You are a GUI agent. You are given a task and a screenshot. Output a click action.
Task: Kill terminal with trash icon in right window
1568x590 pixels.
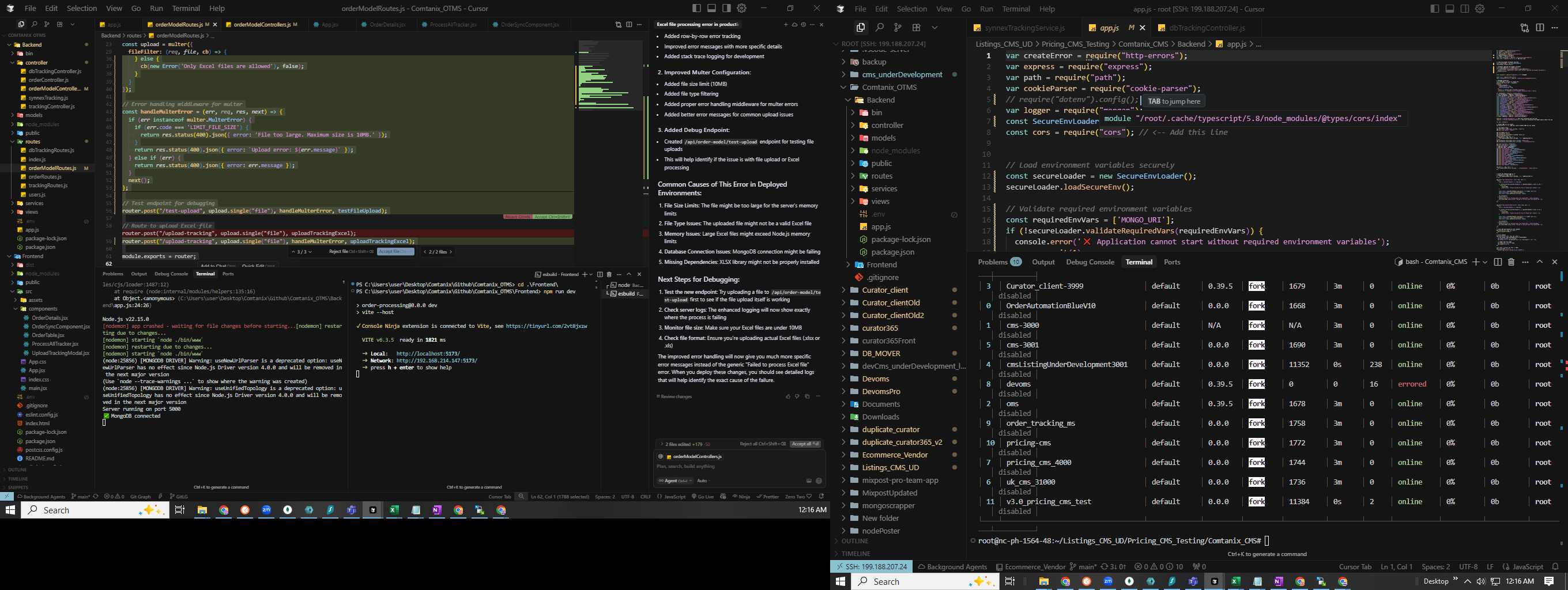[1511, 262]
